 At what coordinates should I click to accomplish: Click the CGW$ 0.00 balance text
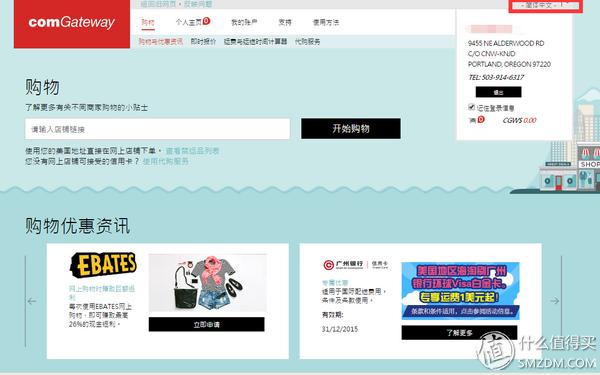[519, 120]
